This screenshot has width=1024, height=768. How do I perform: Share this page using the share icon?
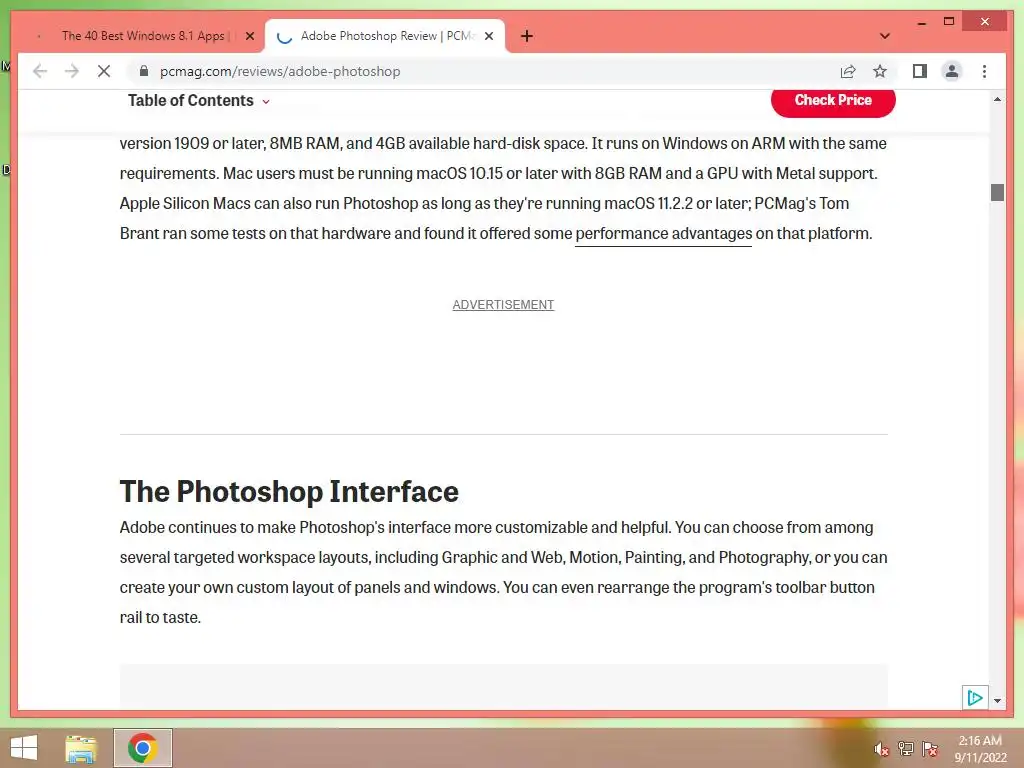tap(848, 71)
